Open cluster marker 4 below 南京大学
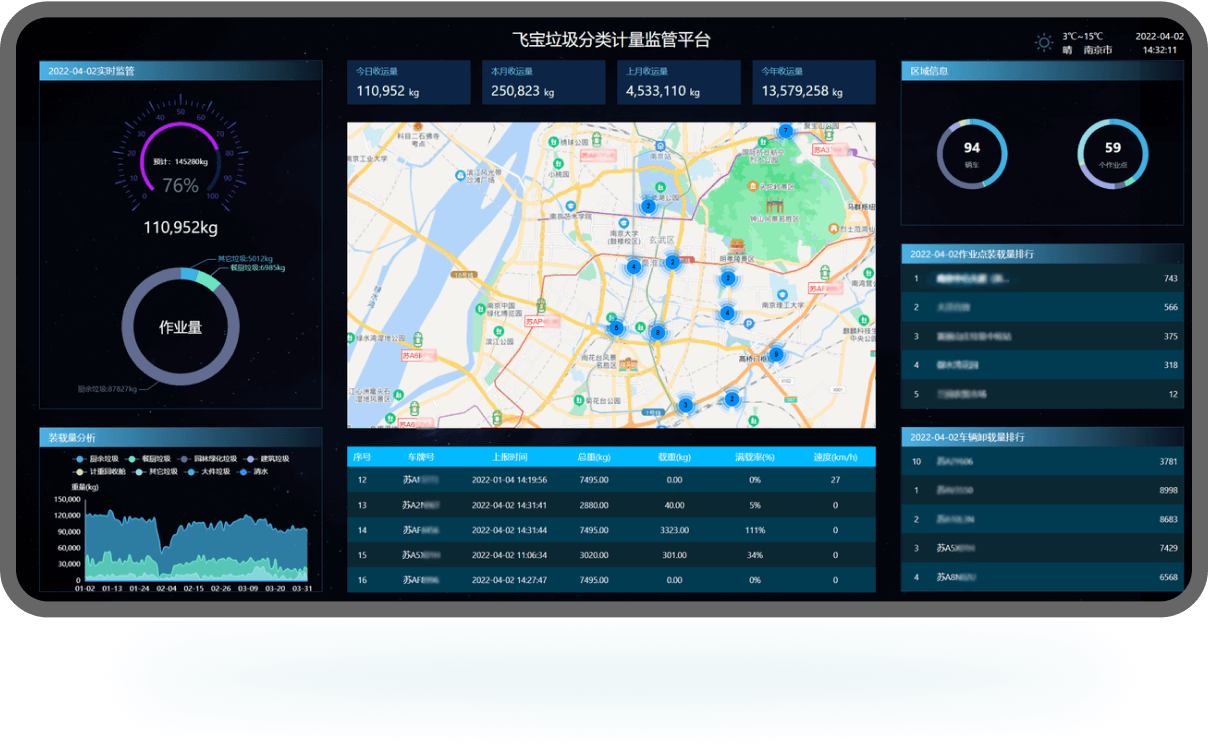The width and height of the screenshot is (1208, 753). (633, 266)
